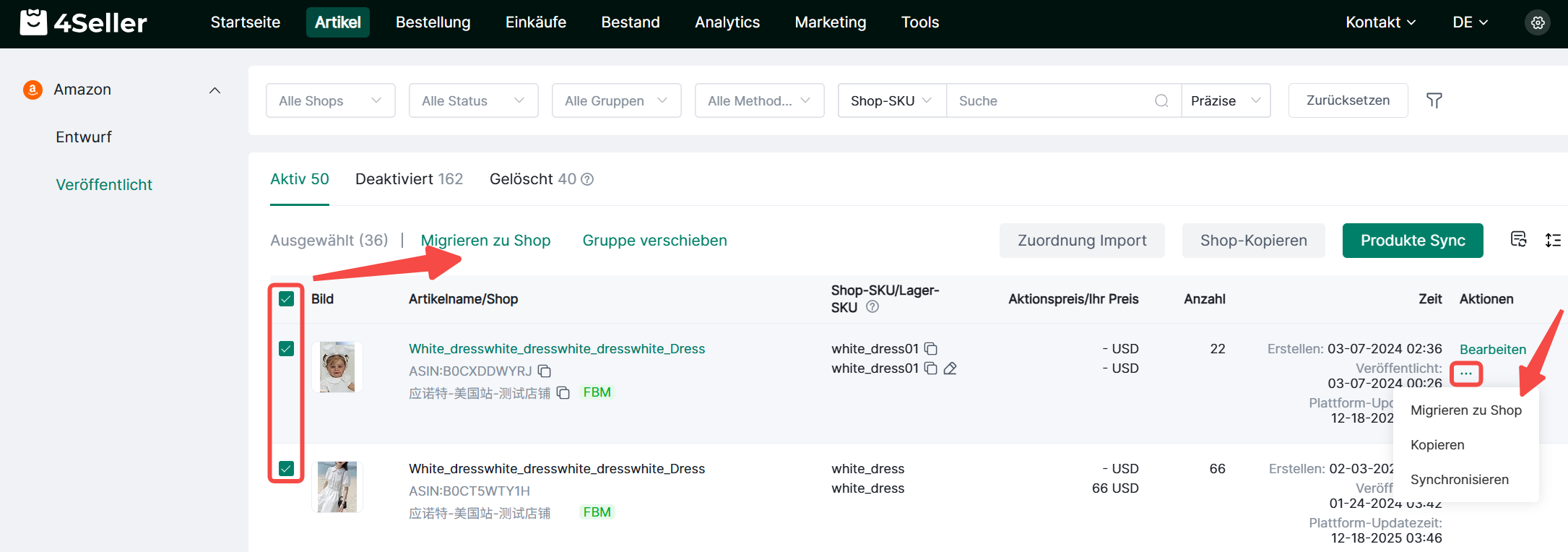Viewport: 1568px width, 552px height.
Task: Uncheck the first white dress product row
Action: 287,349
